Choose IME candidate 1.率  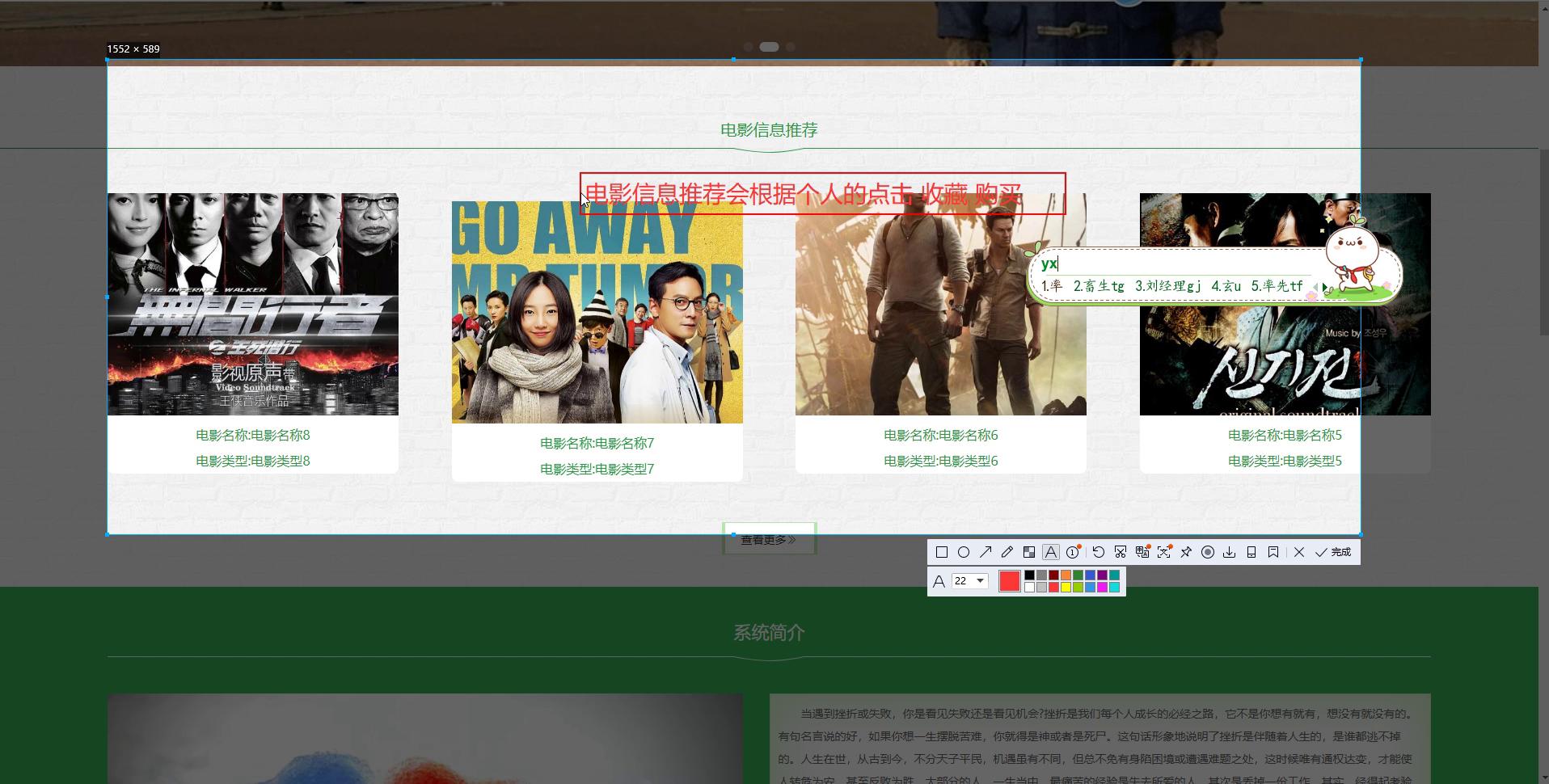coord(1052,285)
